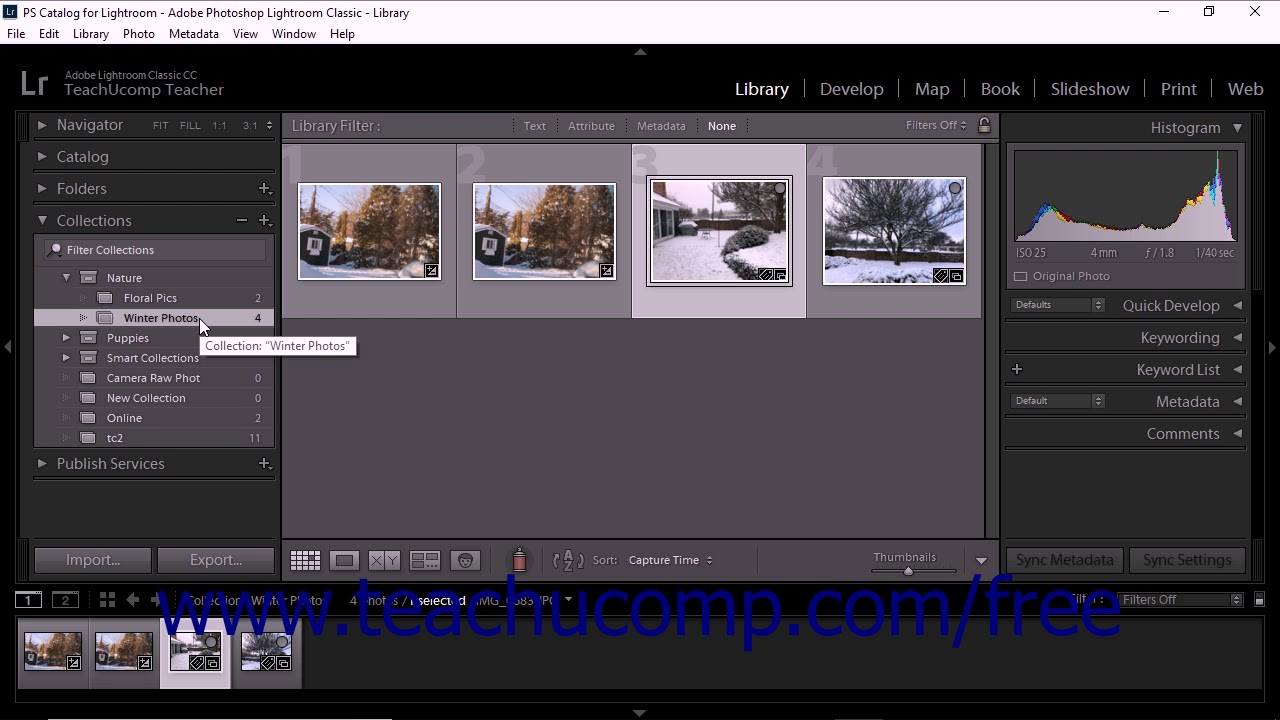The width and height of the screenshot is (1280, 720).
Task: Select the fourth snowy tree thumbnail
Action: (x=894, y=231)
